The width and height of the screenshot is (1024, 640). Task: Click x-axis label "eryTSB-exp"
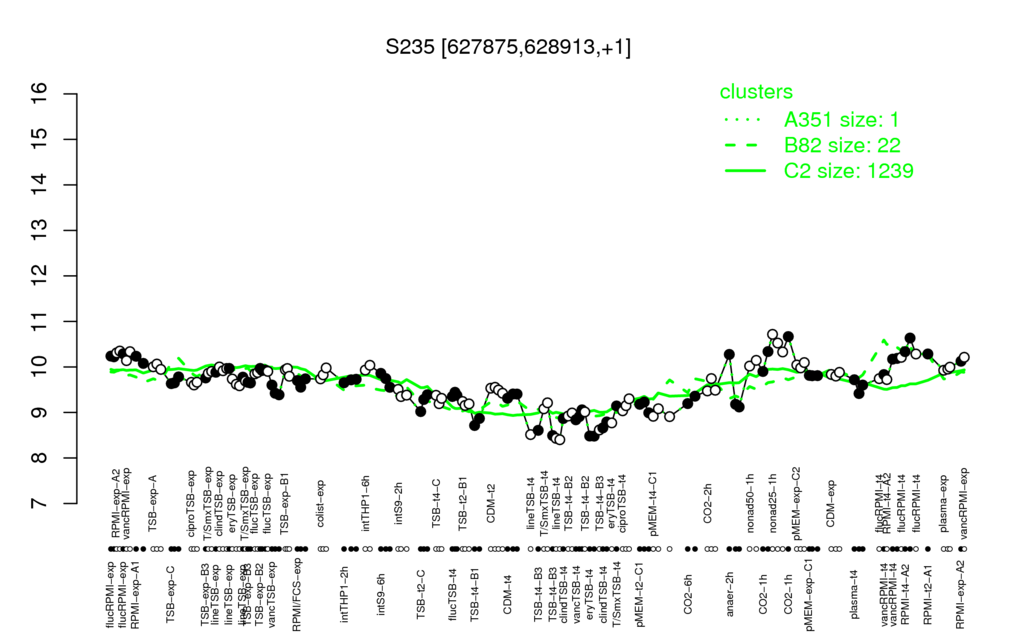point(231,505)
